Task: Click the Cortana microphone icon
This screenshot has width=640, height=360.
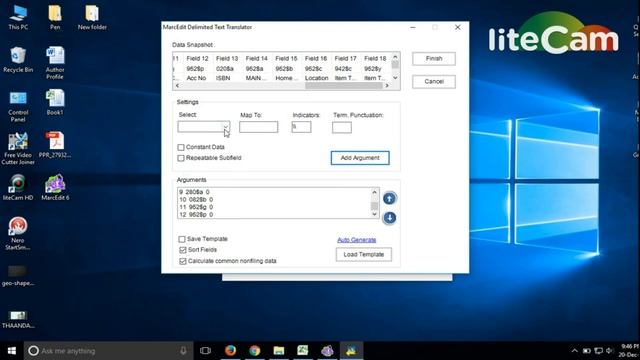Action: (x=183, y=351)
